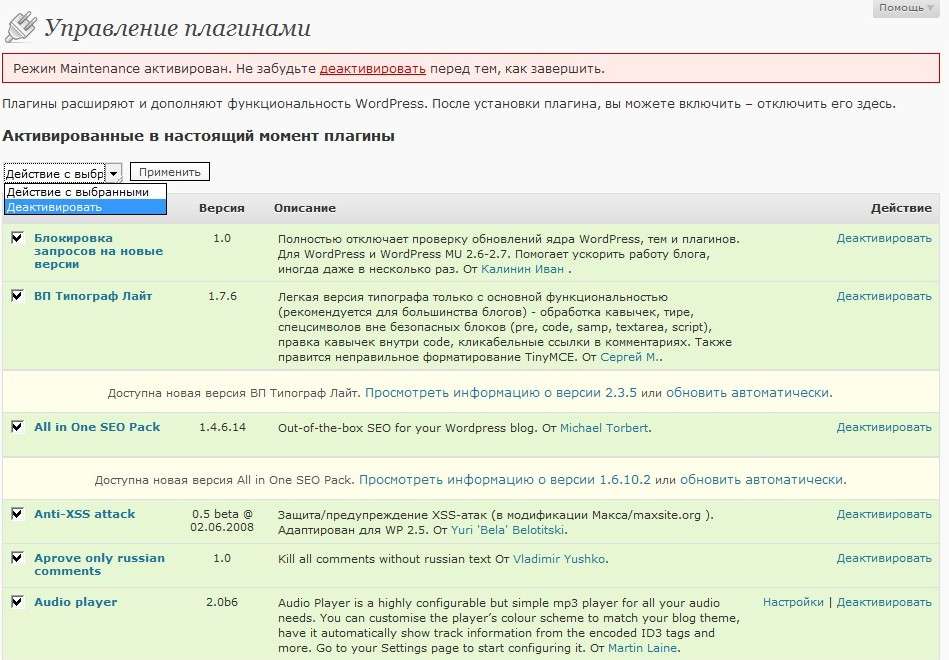Open Настройки for Audio player
949x660 pixels.
pos(793,602)
